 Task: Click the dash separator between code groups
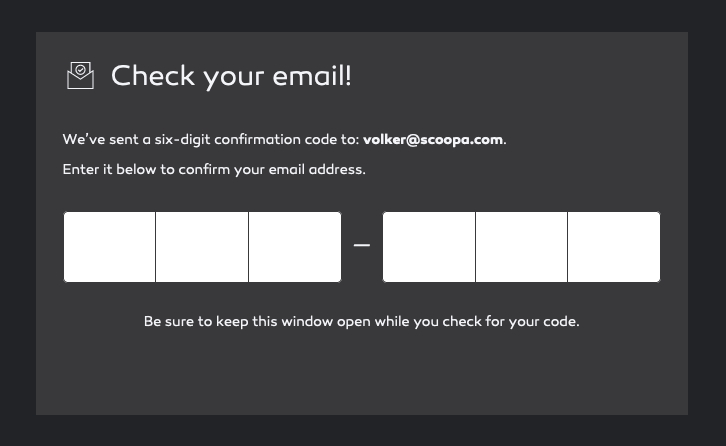[x=362, y=246]
